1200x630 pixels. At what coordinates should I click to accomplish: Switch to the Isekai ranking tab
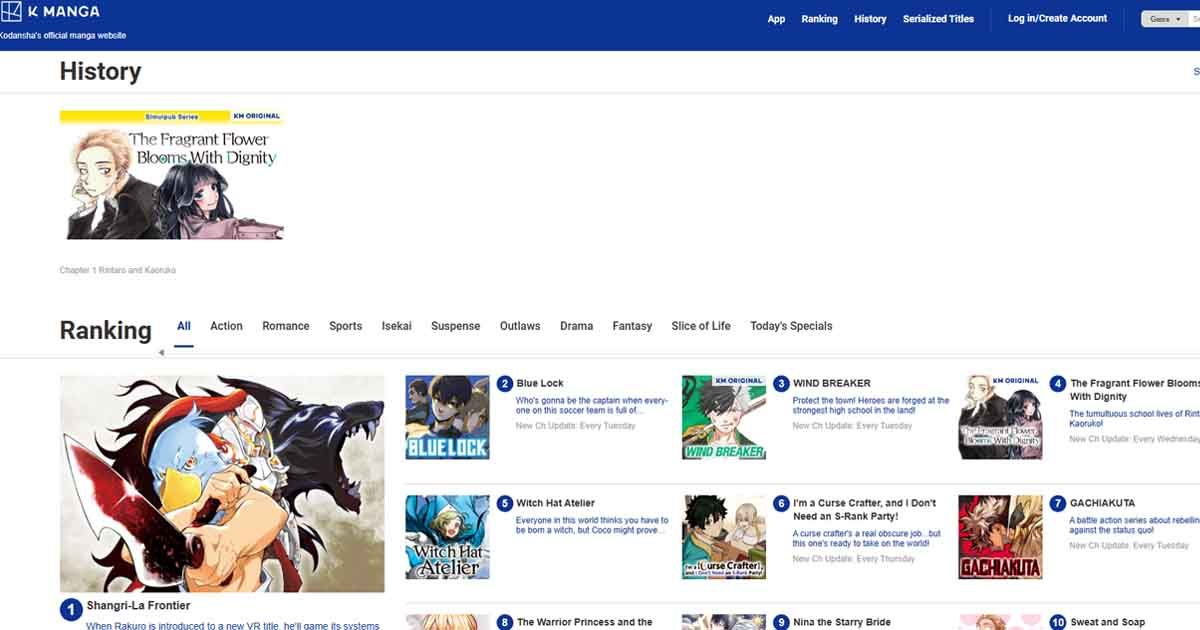point(396,326)
